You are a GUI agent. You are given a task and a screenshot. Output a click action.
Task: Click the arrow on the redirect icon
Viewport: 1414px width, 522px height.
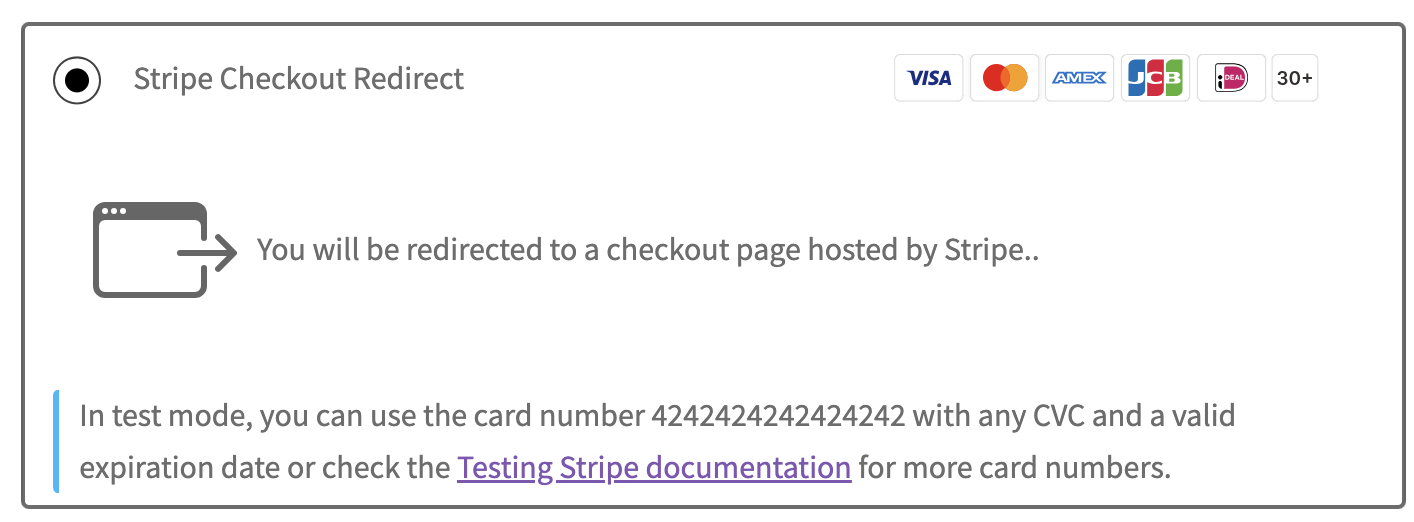click(212, 252)
